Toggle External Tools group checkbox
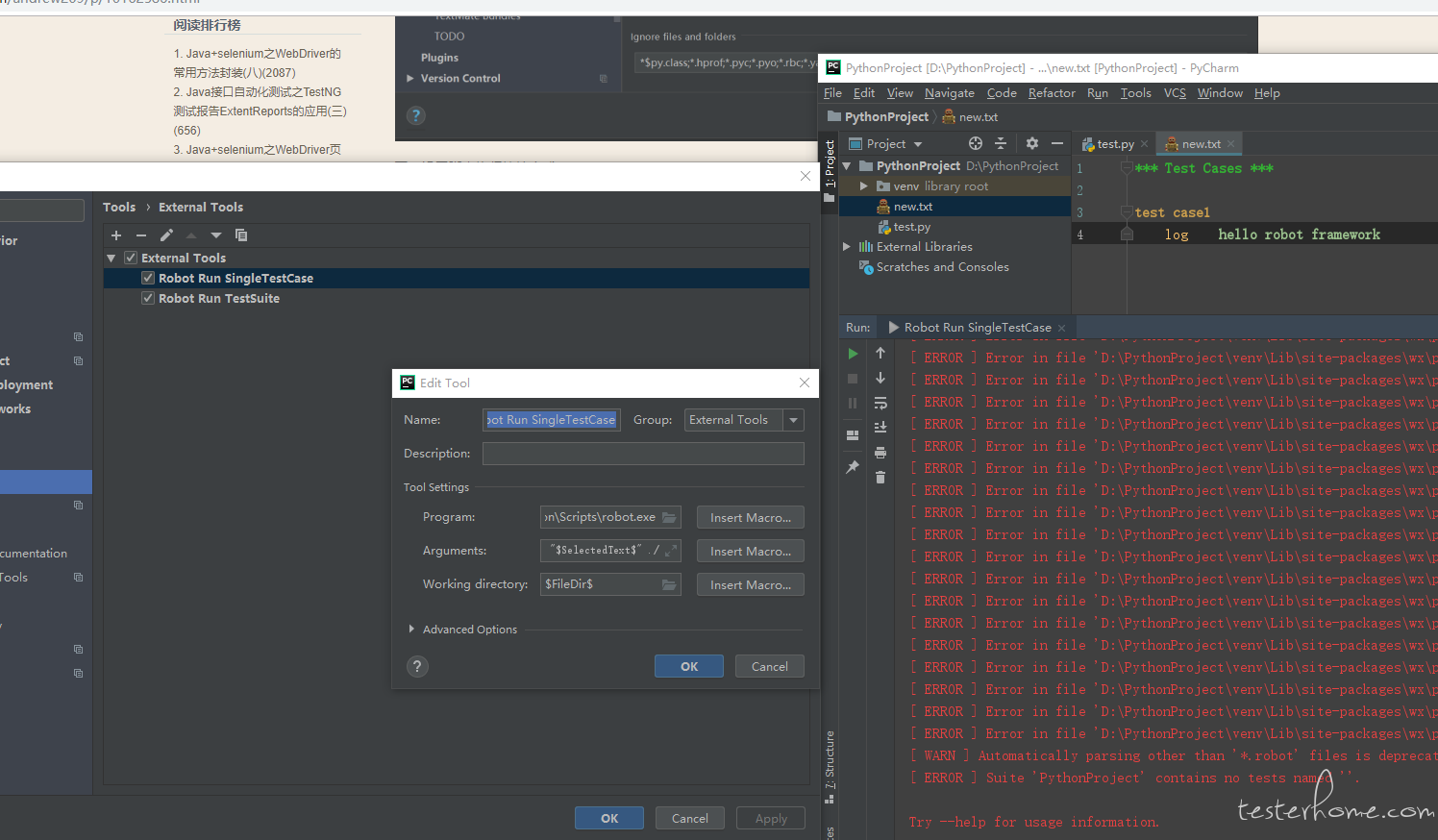 [x=131, y=258]
